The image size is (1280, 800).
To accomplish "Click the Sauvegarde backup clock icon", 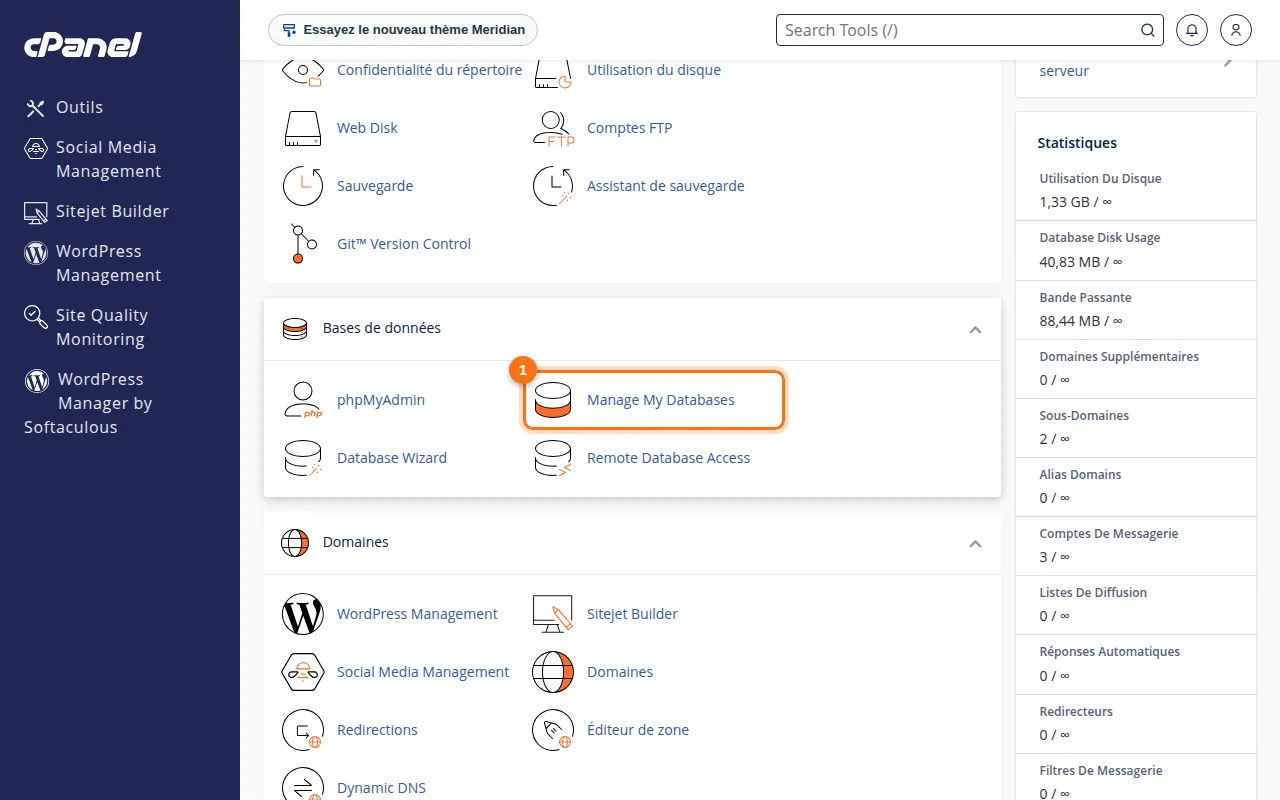I will [x=302, y=186].
